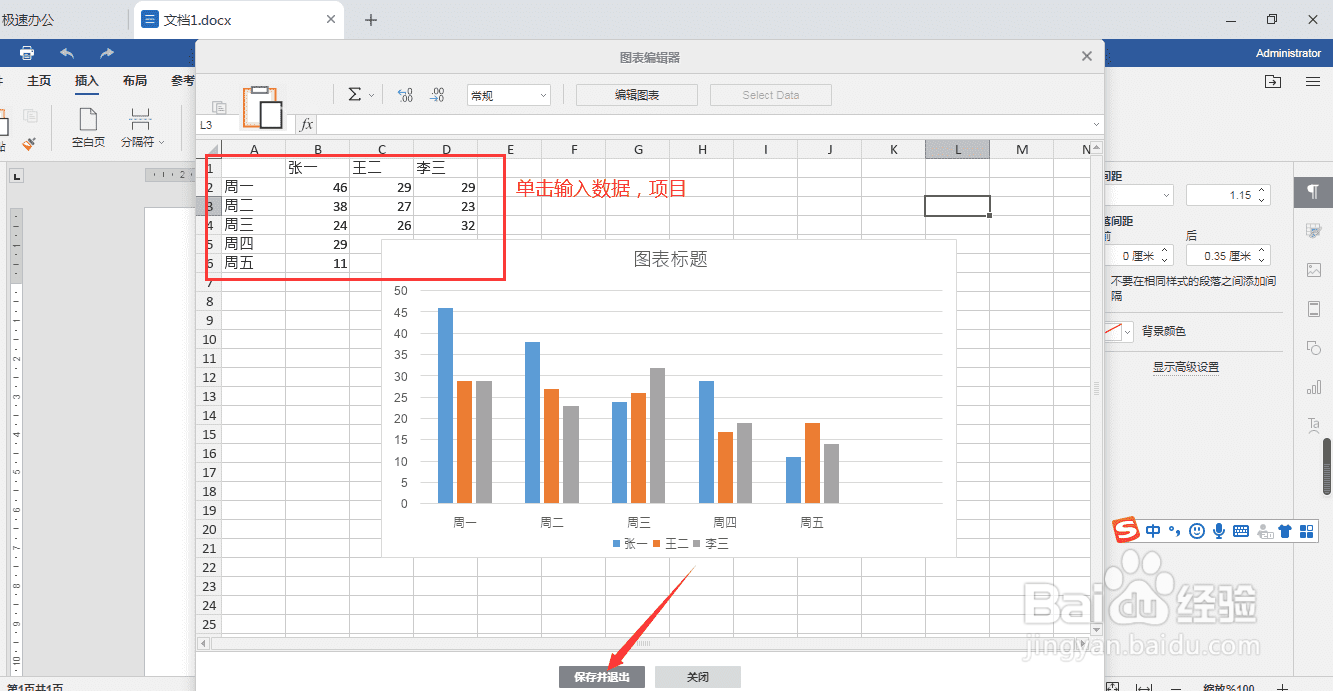1333x691 pixels.
Task: Click the fit-to-width icon in status bar
Action: 1144,686
